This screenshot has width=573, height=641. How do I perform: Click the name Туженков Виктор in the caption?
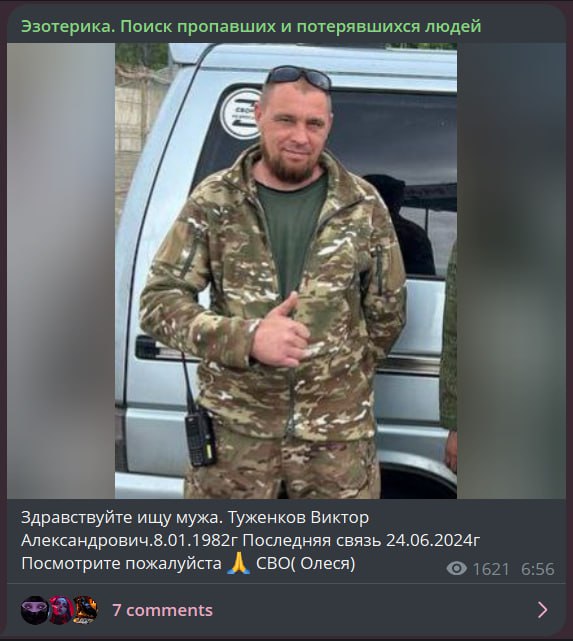pos(298,518)
